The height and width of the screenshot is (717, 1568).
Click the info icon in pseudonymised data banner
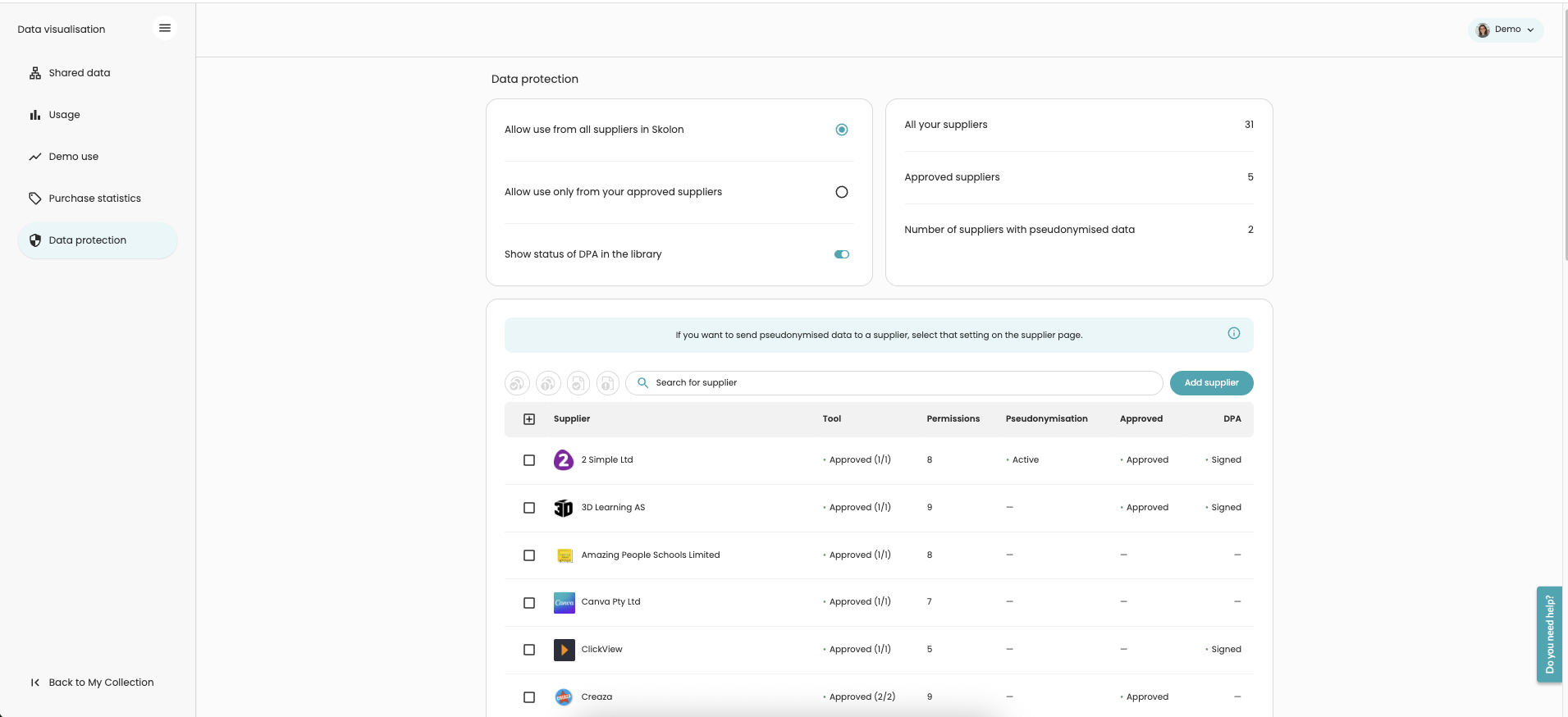click(x=1233, y=333)
